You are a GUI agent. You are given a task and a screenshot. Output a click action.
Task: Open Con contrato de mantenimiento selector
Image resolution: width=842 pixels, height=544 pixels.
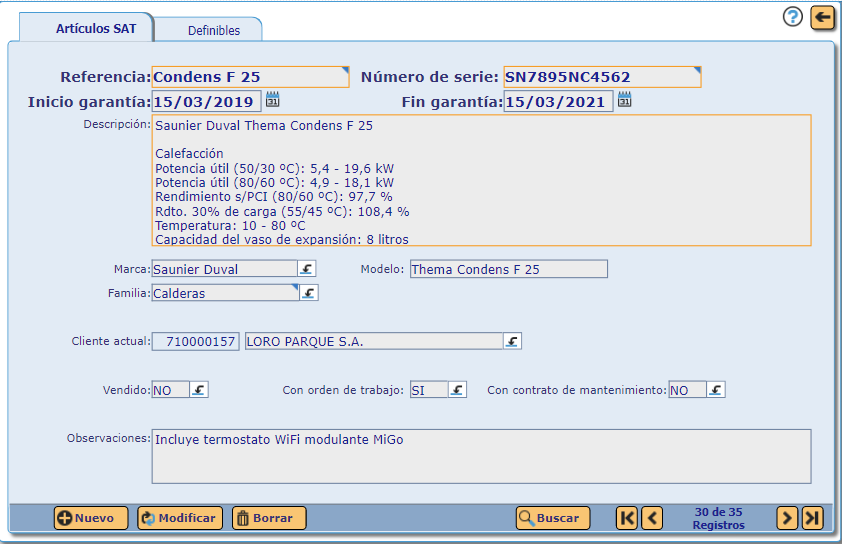pos(716,389)
